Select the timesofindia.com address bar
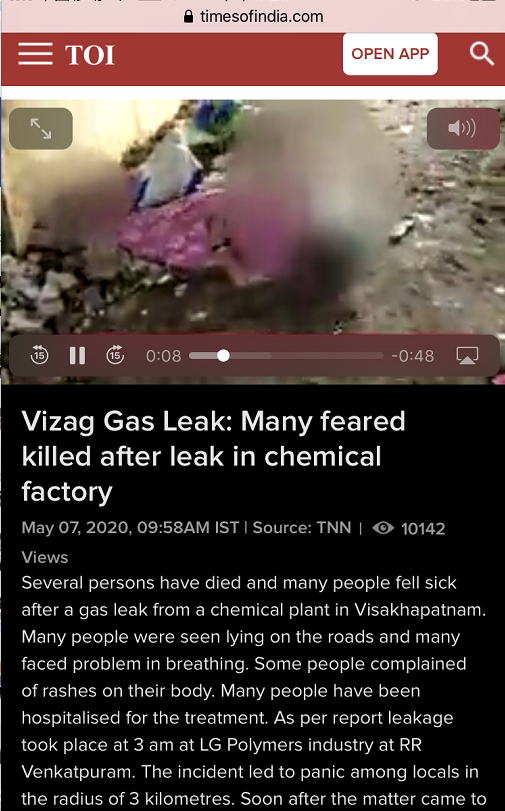505x811 pixels. point(254,17)
